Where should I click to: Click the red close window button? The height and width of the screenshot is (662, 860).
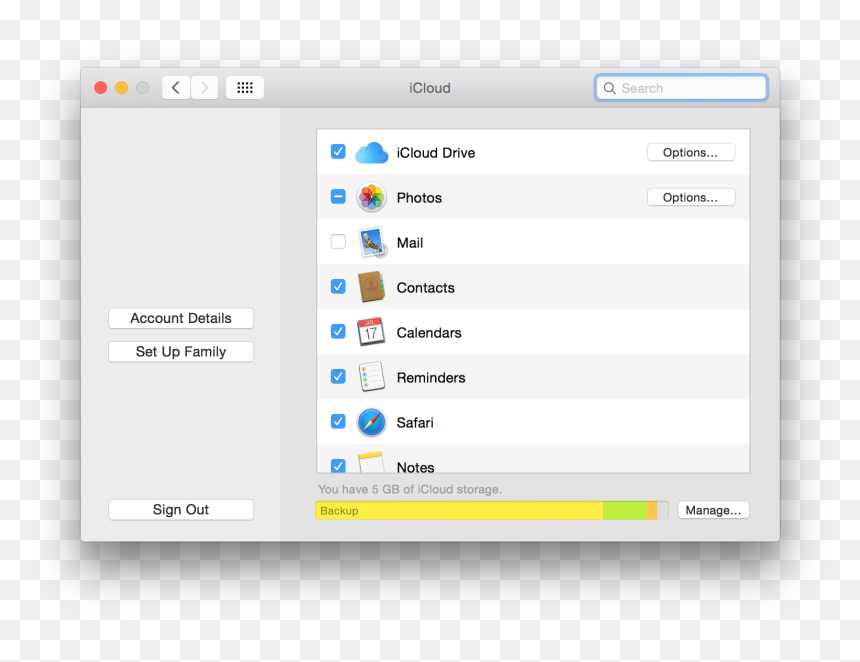(x=100, y=88)
